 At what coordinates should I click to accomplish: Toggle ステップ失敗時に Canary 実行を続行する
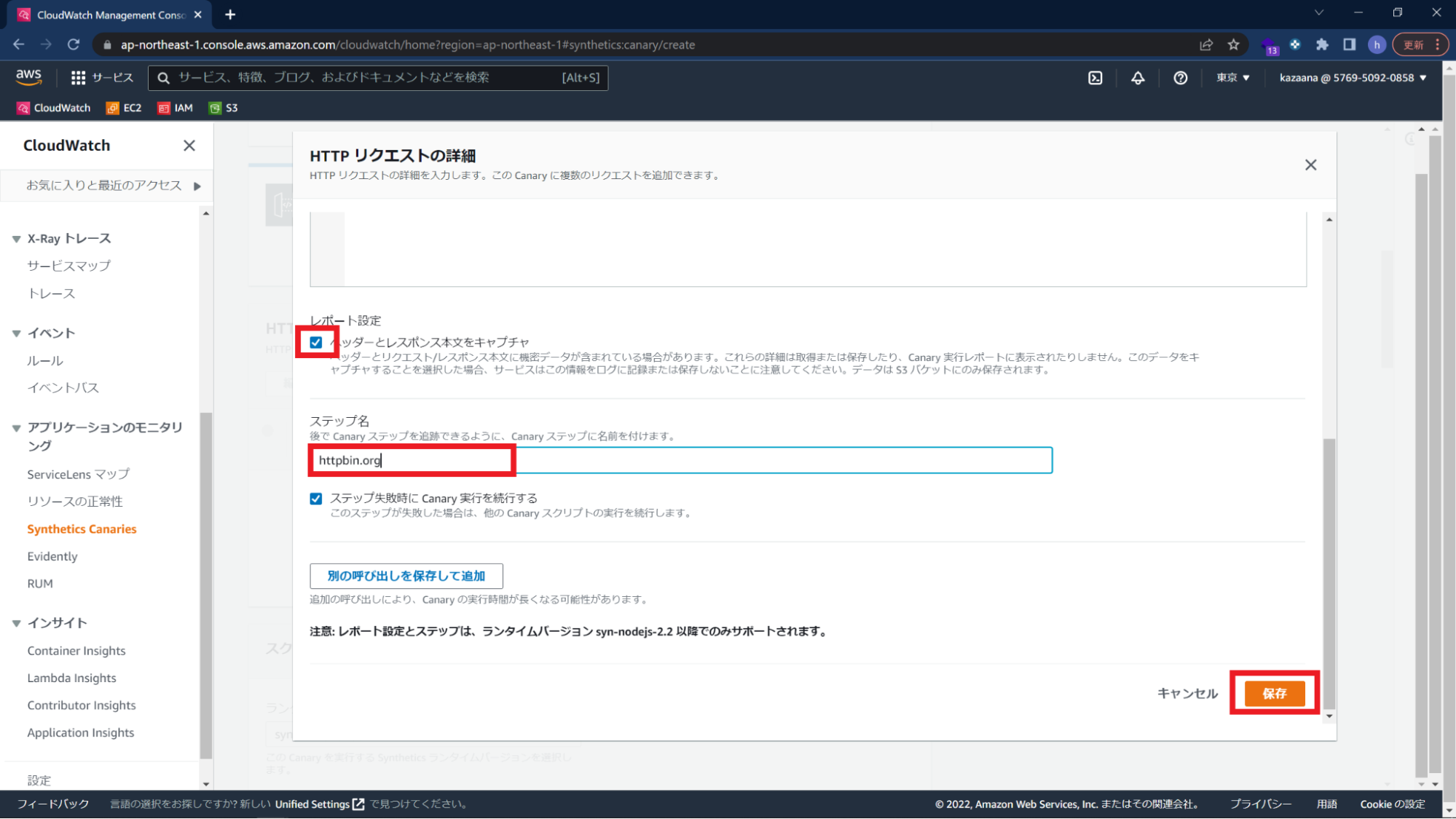pos(316,498)
